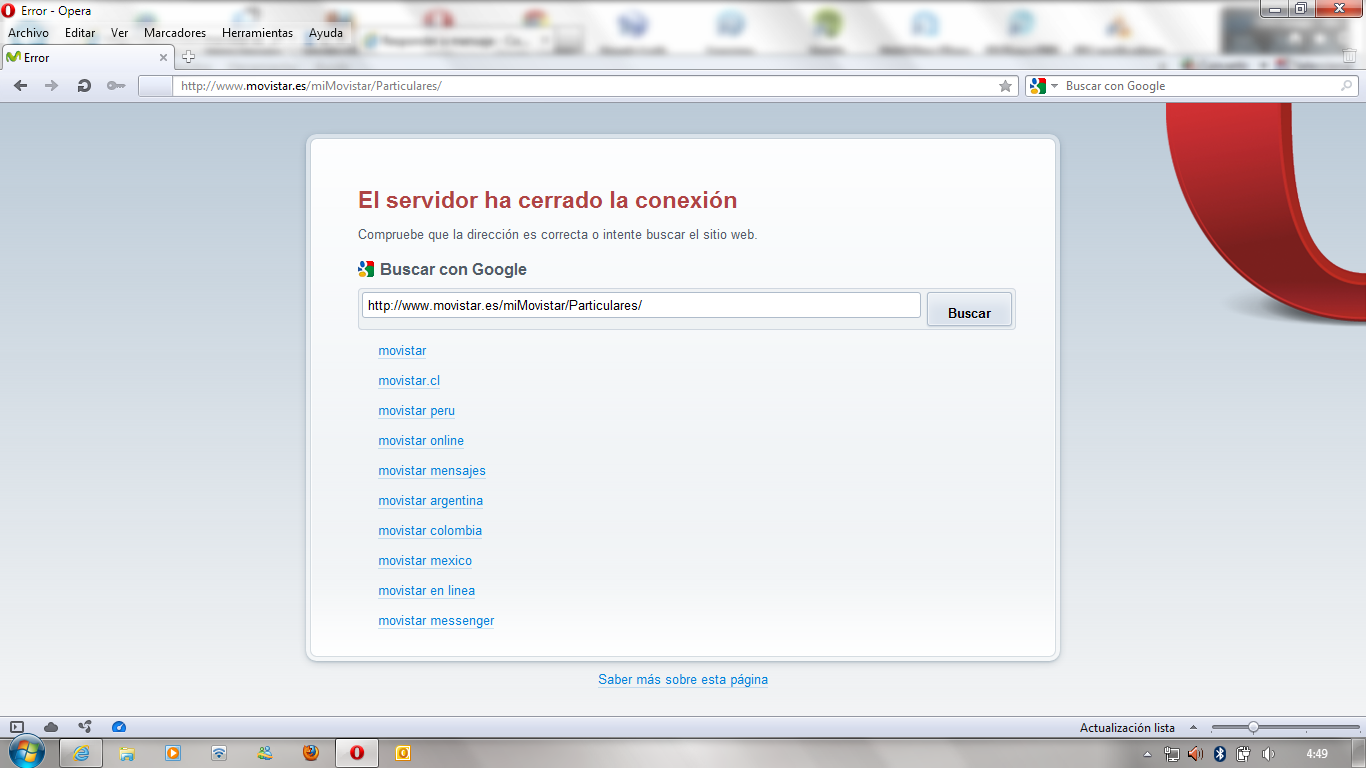Select Opera's taskbar button

(x=357, y=753)
